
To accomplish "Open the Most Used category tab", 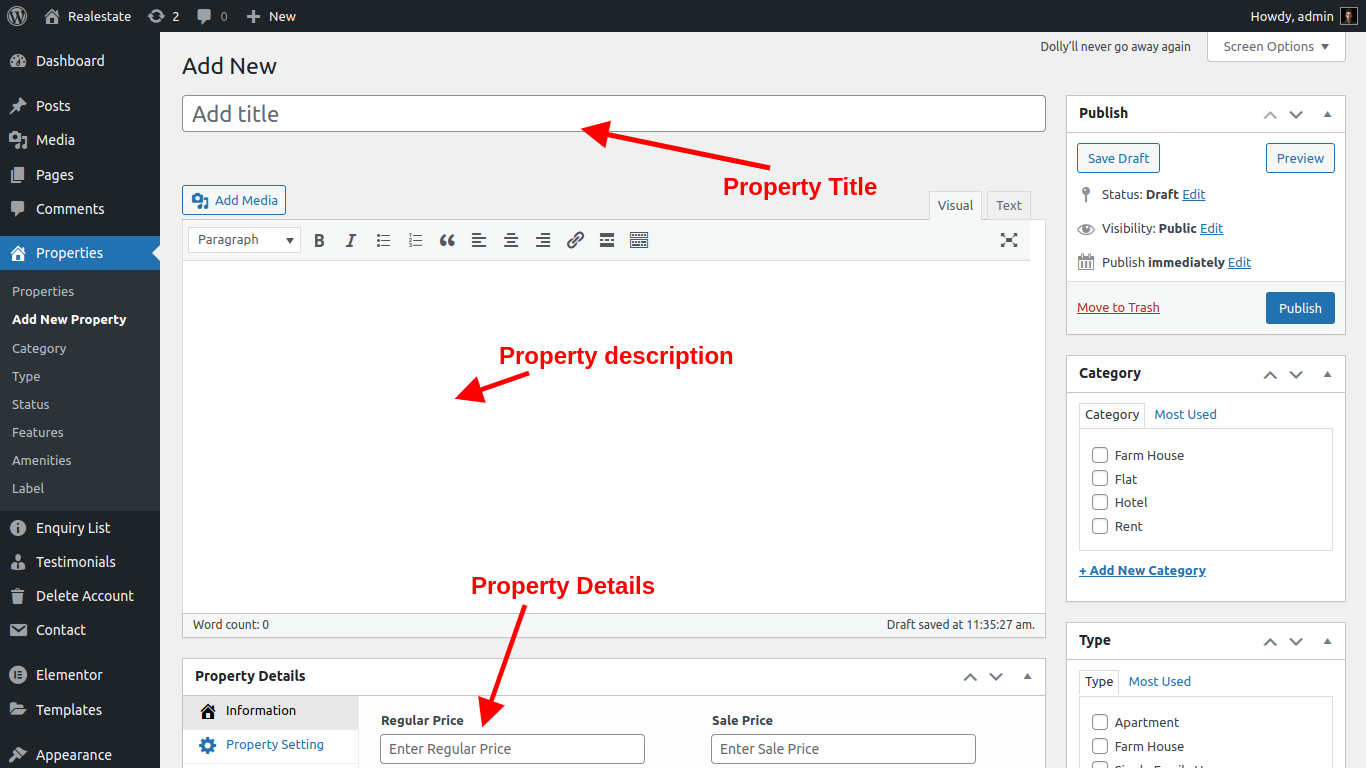I will pyautogui.click(x=1185, y=414).
